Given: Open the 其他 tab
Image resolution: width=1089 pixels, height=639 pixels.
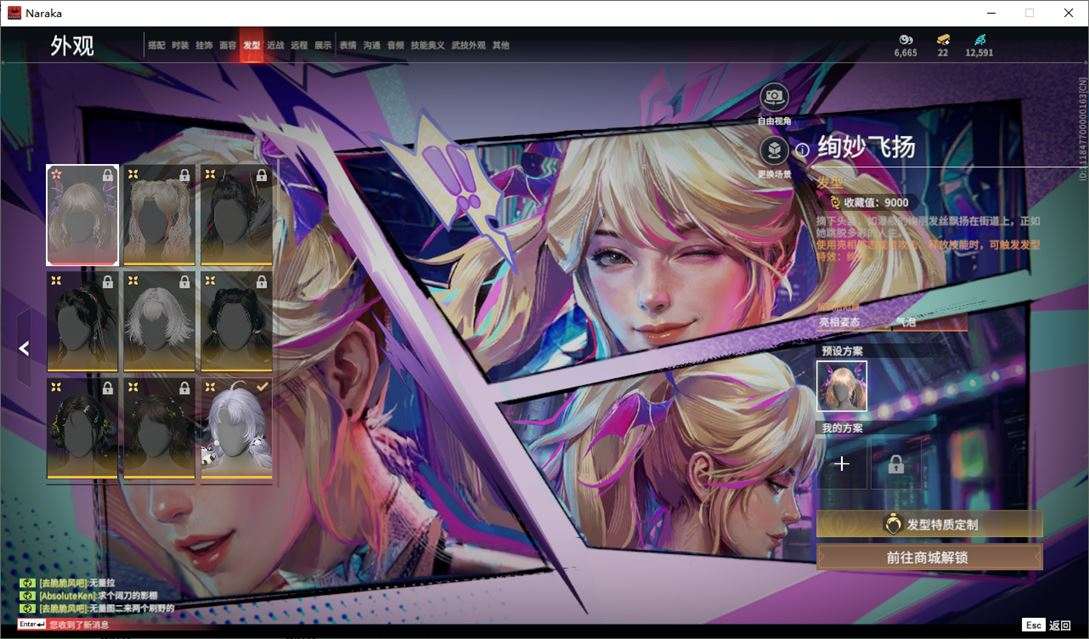Looking at the screenshot, I should tap(501, 45).
